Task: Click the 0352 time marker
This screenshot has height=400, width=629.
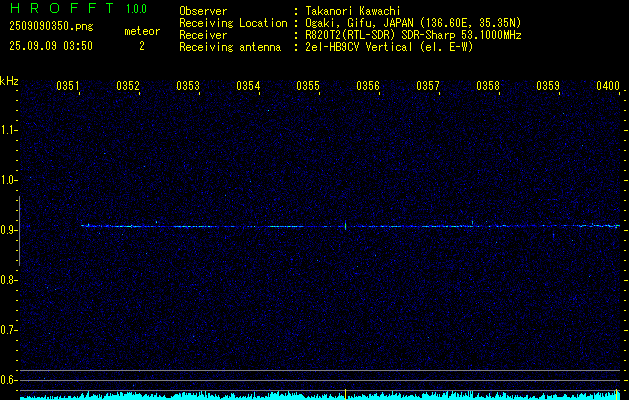Action: pyautogui.click(x=128, y=85)
